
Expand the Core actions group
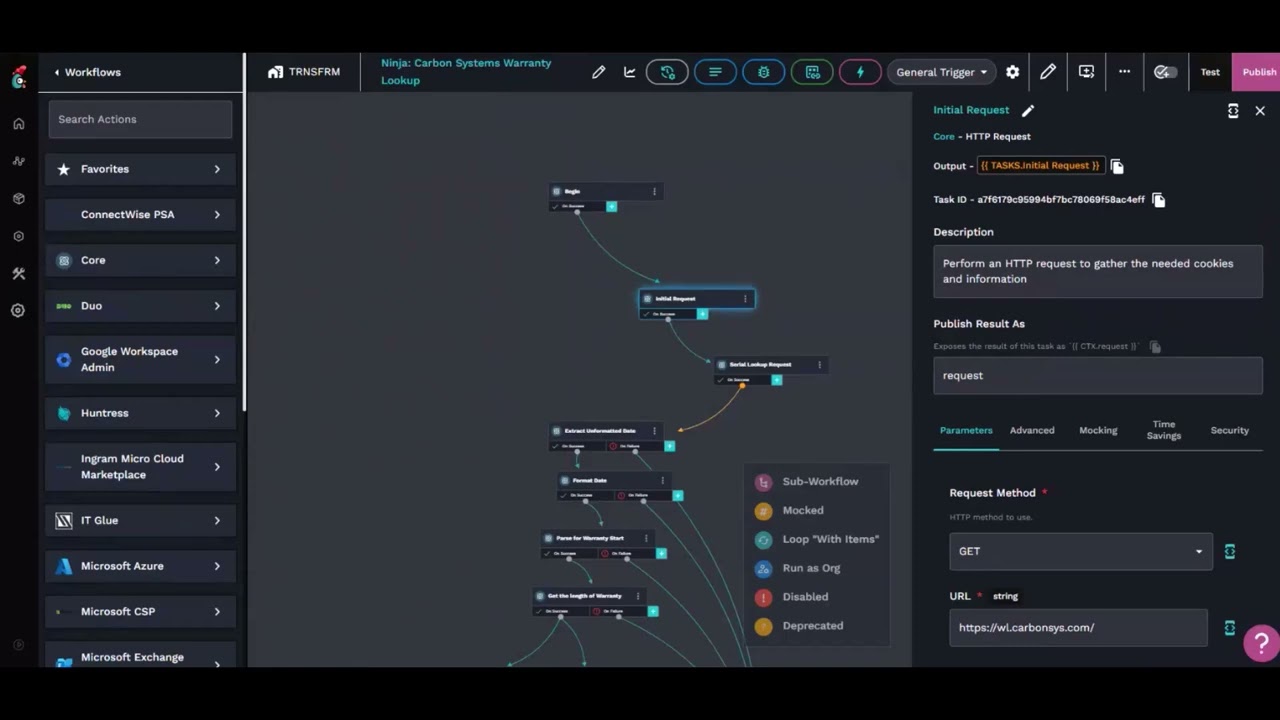[x=140, y=260]
